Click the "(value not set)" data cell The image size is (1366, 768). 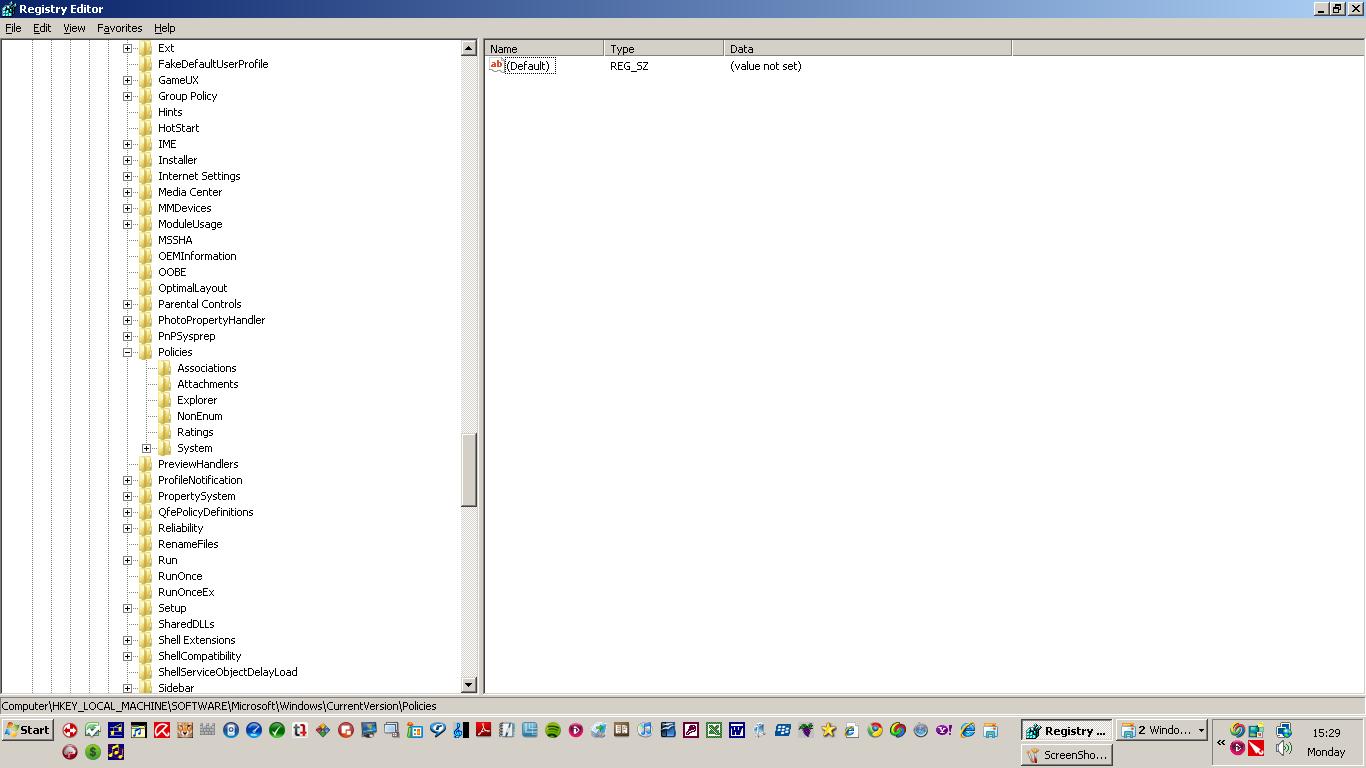coord(766,66)
